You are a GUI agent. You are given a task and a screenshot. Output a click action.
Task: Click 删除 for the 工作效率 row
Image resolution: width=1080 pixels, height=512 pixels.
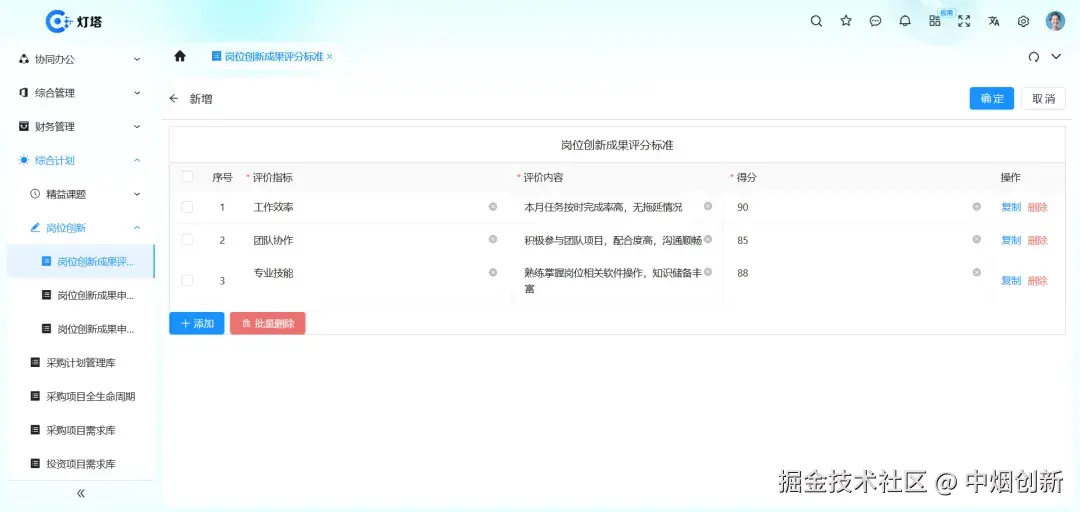click(1037, 207)
